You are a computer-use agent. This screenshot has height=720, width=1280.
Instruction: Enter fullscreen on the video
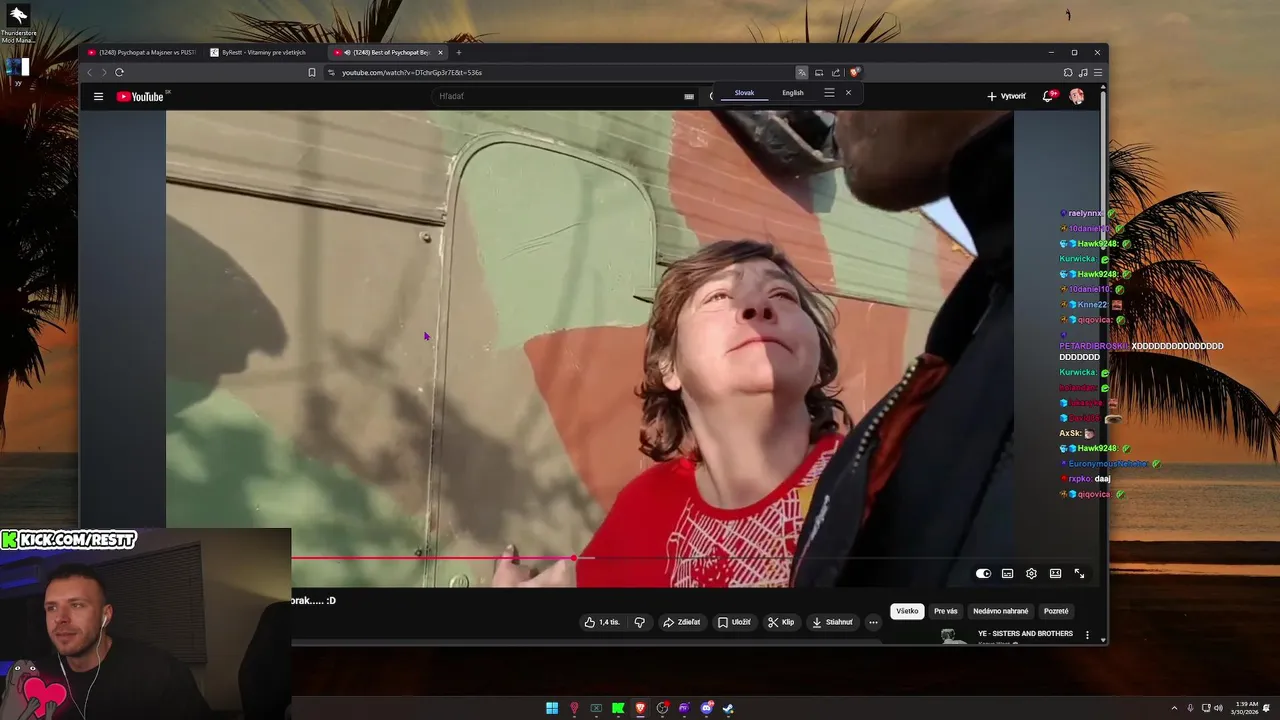(x=1079, y=574)
